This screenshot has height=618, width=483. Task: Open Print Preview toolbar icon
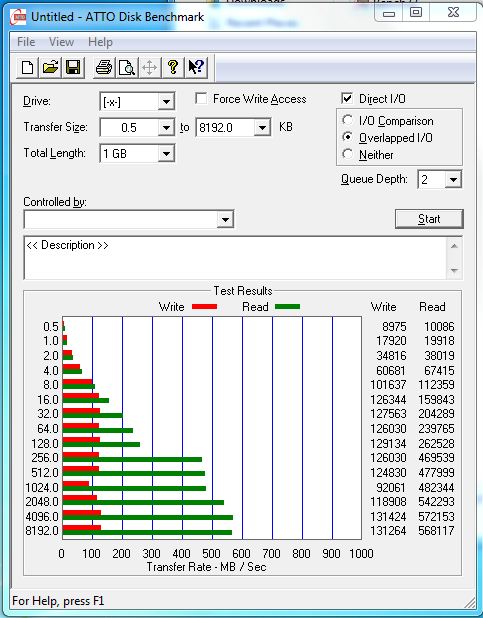click(127, 67)
